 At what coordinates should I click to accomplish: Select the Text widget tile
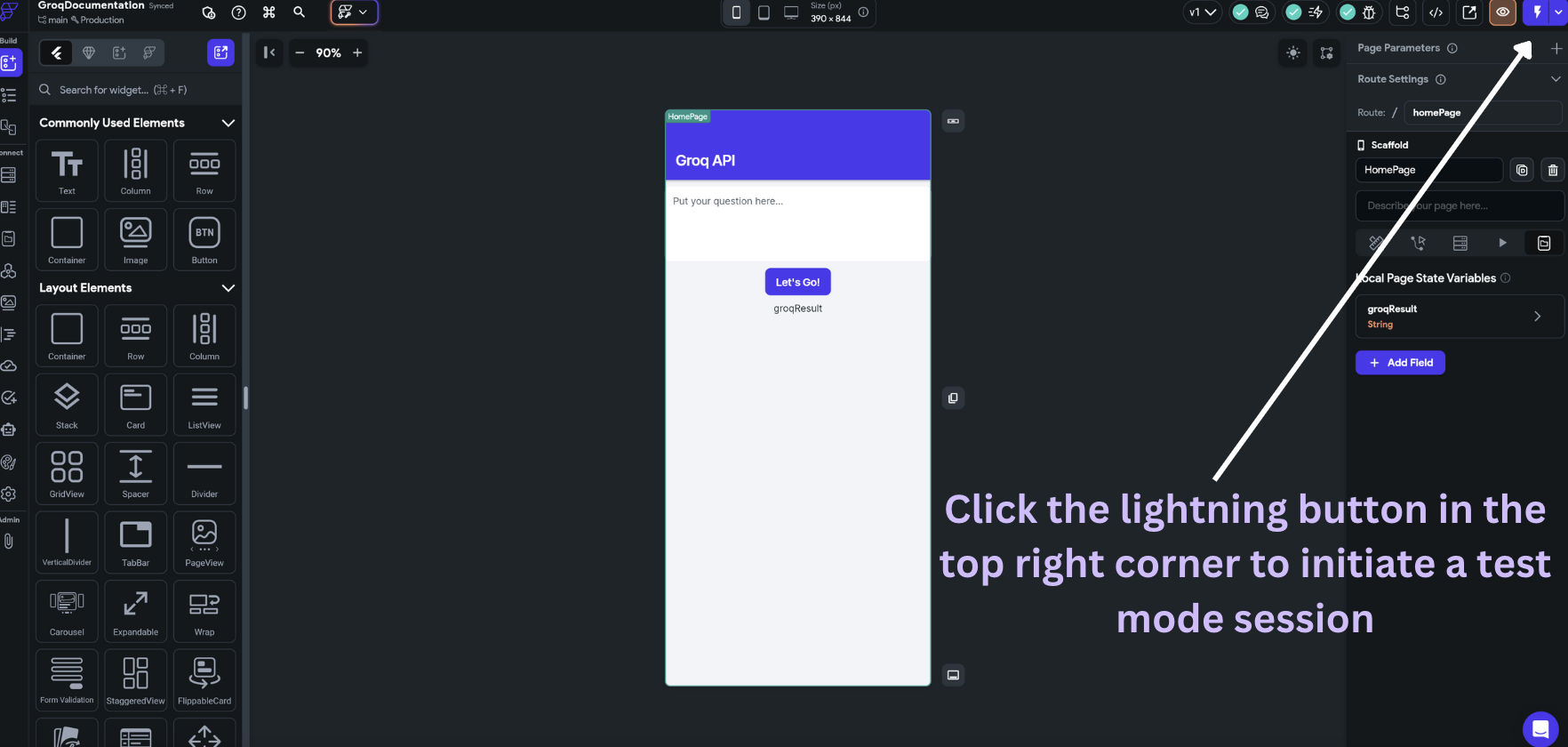click(67, 171)
